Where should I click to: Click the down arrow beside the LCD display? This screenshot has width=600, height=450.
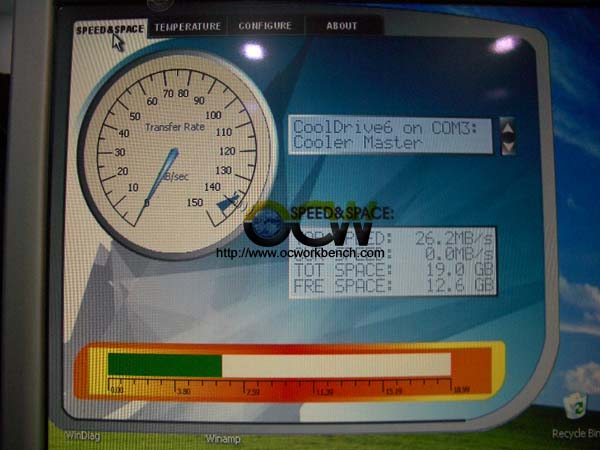pos(508,147)
